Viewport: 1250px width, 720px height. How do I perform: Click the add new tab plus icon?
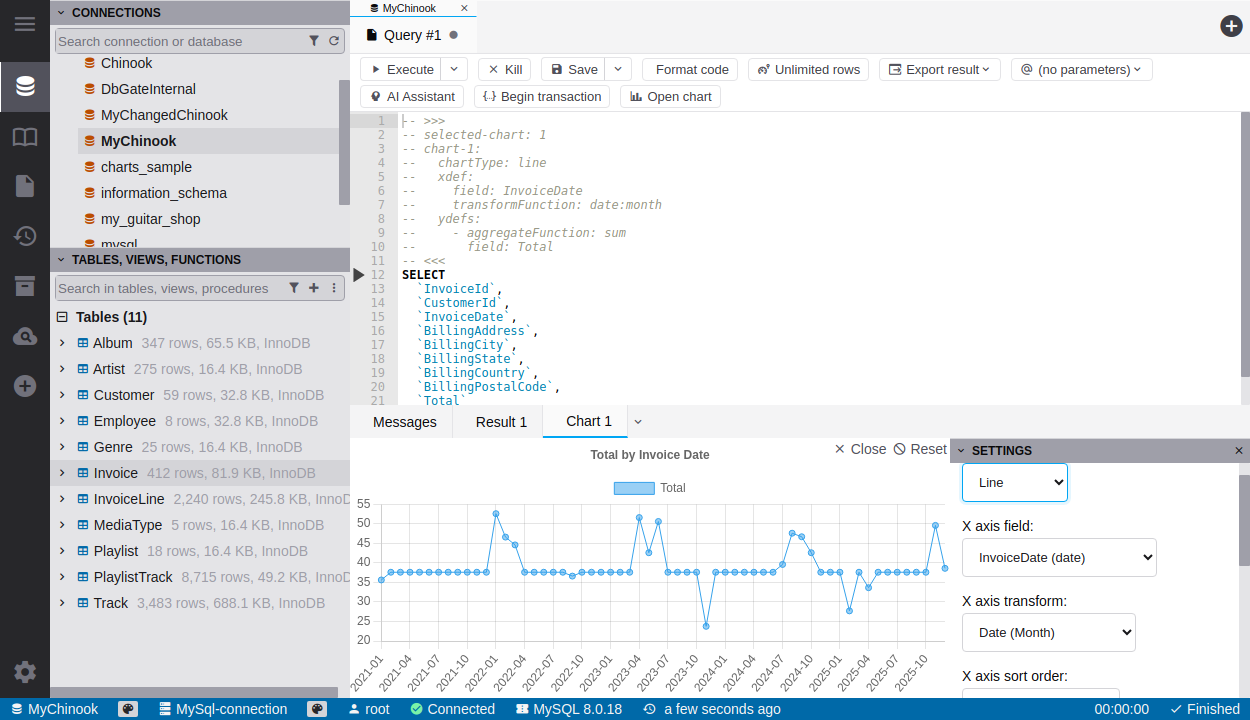click(x=1232, y=26)
